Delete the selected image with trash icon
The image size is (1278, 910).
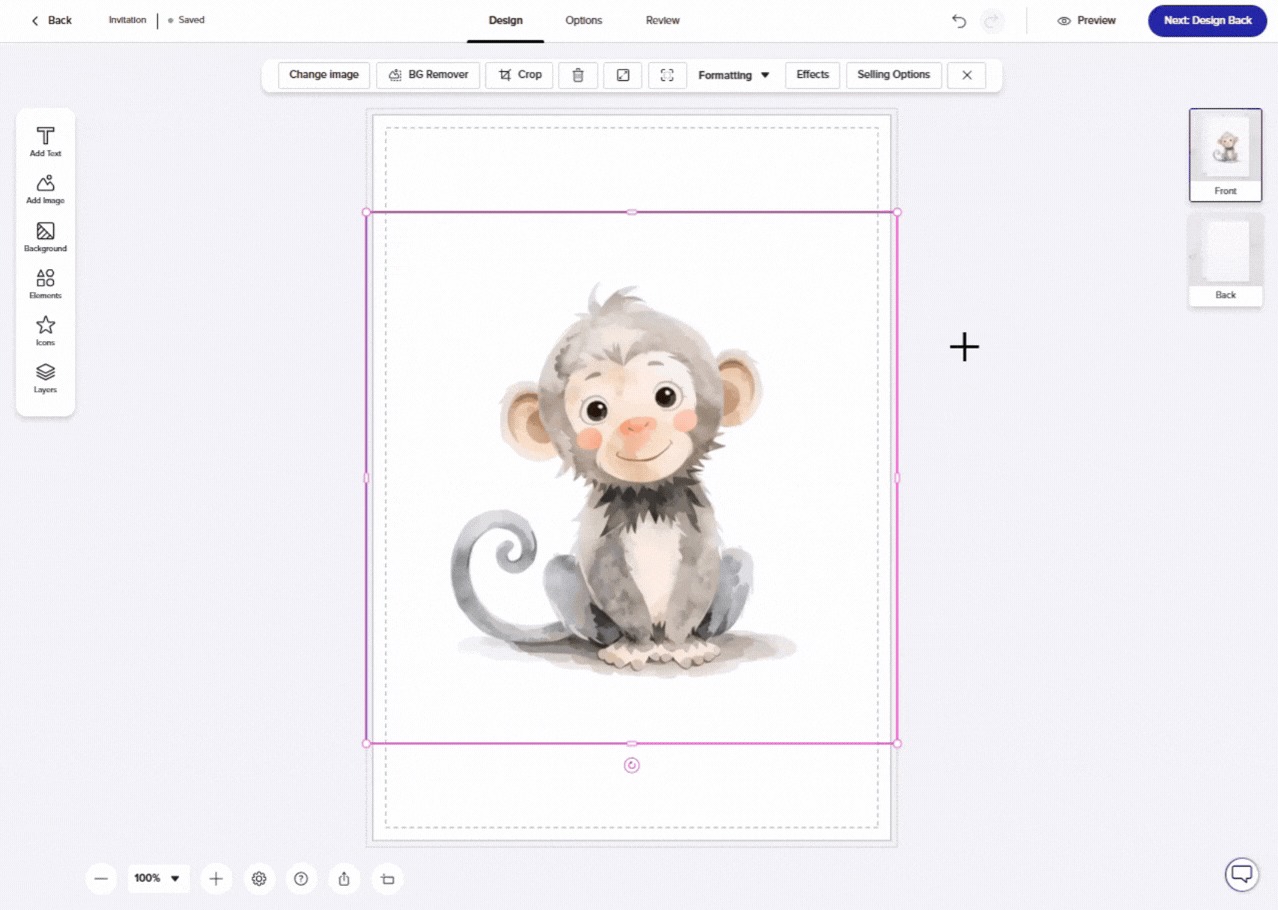(x=578, y=75)
